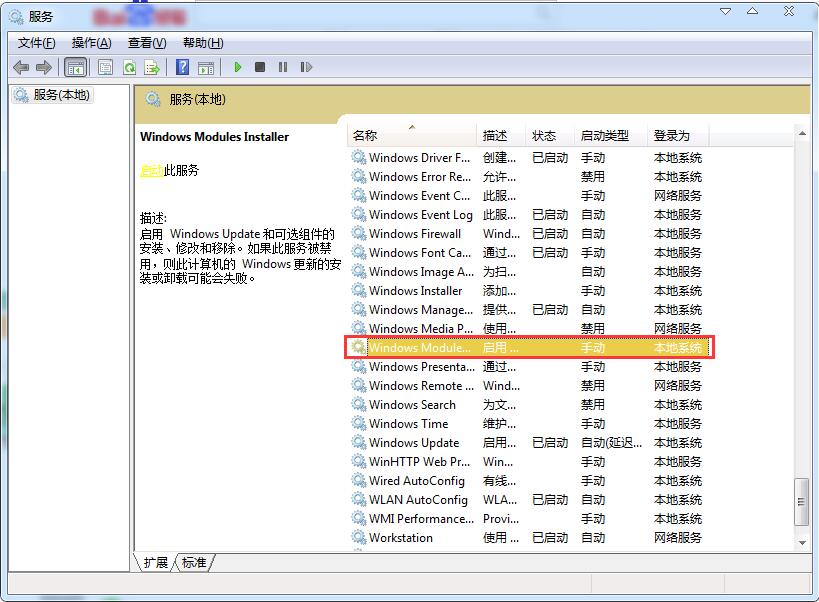Click the Services gear icon in title bar

click(16, 16)
